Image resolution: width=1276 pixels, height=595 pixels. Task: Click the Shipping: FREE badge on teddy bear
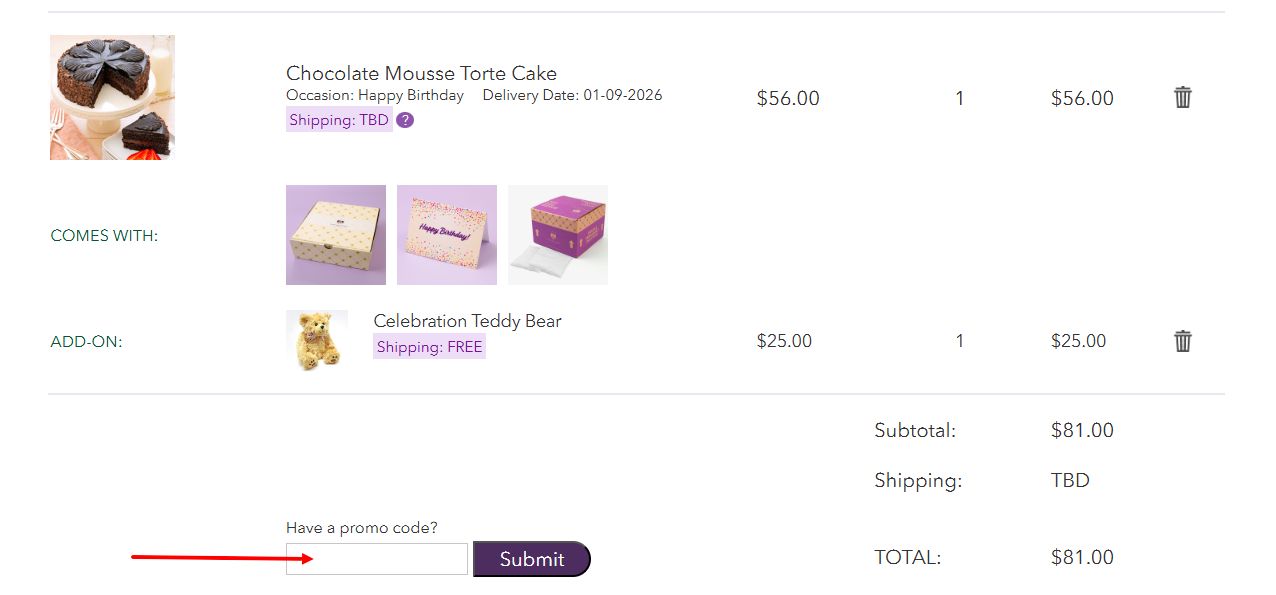point(429,346)
